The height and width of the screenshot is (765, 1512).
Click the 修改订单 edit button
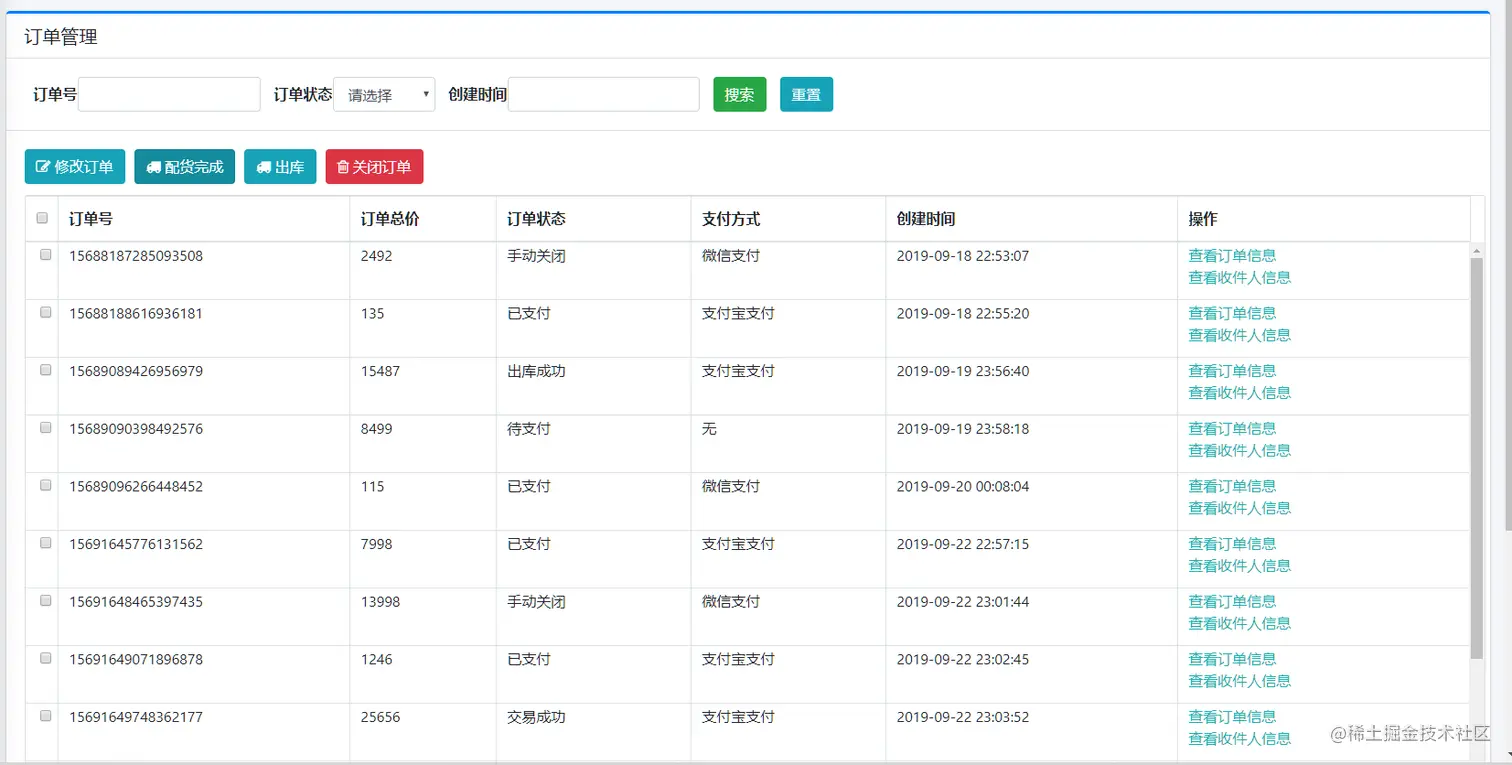click(x=75, y=167)
